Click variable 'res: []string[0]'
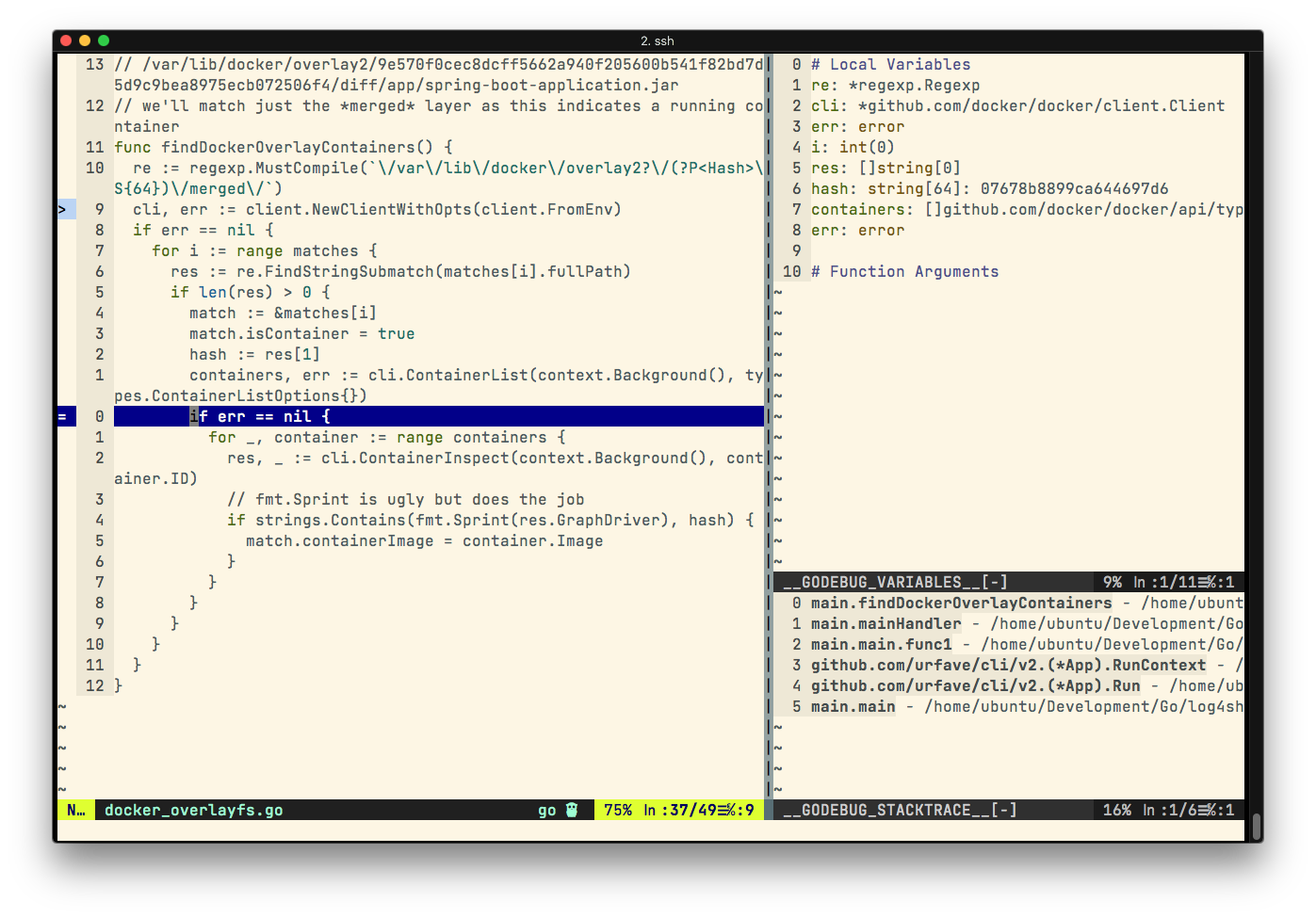This screenshot has height=918, width=1316. (886, 168)
